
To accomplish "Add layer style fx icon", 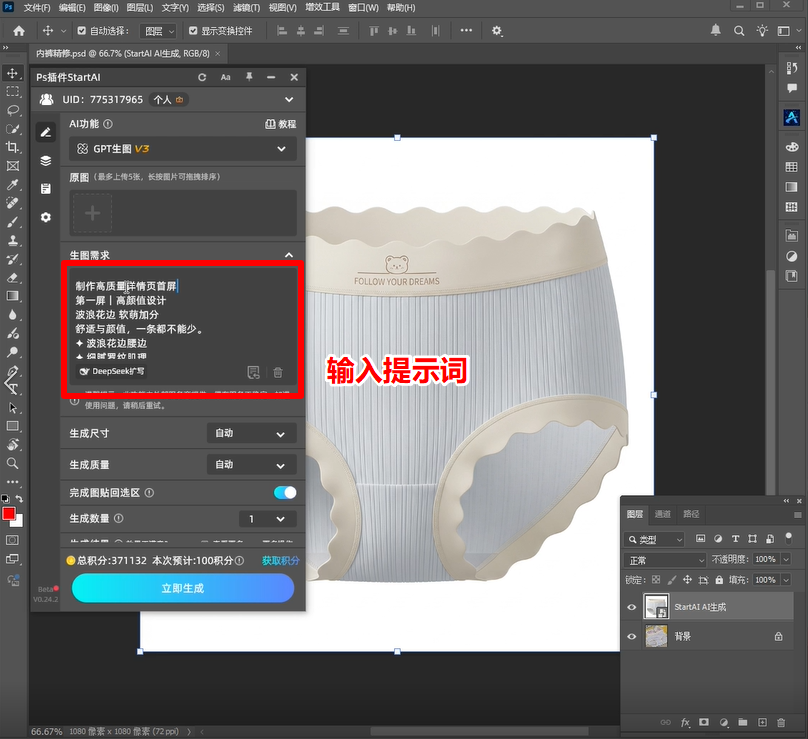I will coord(685,723).
